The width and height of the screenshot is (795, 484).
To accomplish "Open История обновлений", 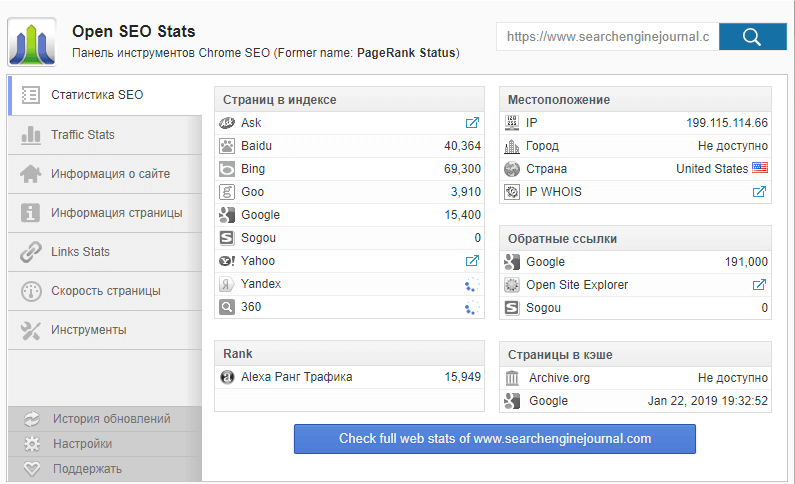I will [105, 419].
